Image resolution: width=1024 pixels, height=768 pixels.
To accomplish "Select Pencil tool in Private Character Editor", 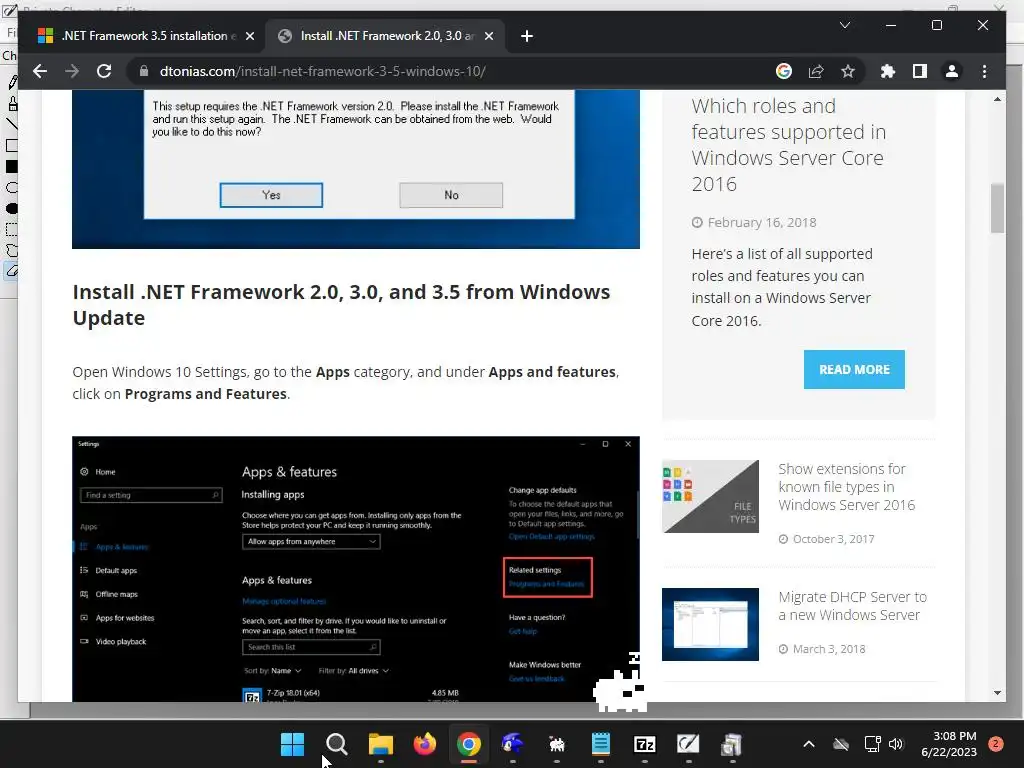I will pos(12,82).
